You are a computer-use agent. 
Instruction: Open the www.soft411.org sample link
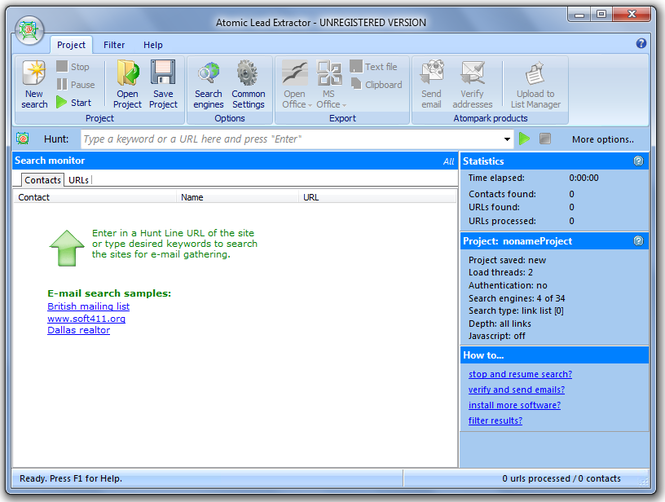86,318
